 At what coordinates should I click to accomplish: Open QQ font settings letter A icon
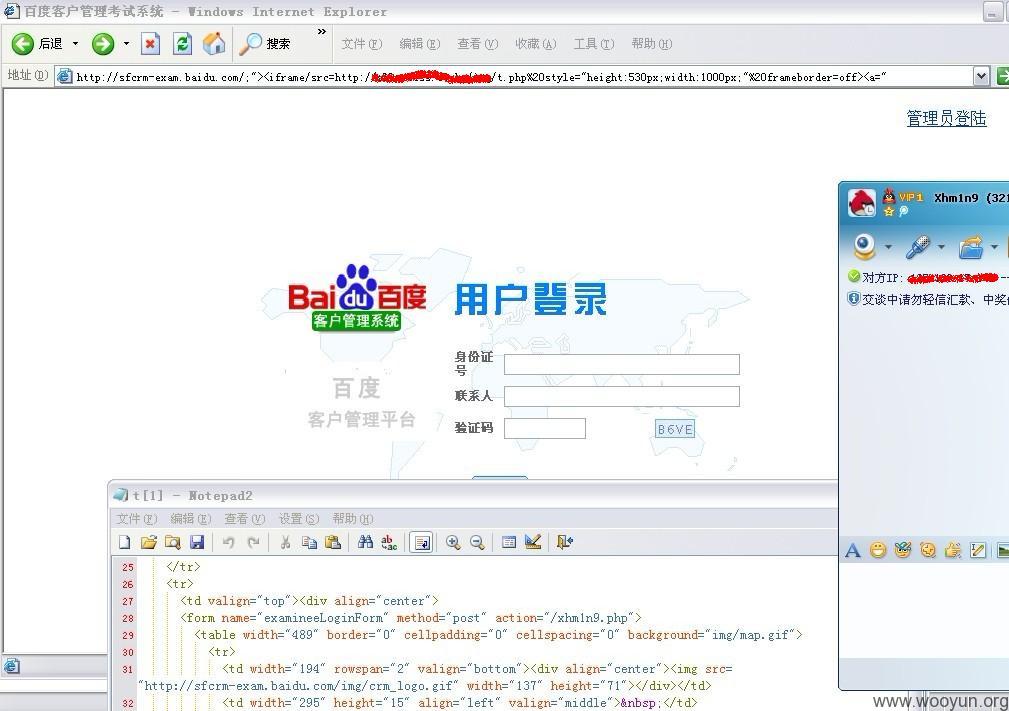point(853,550)
